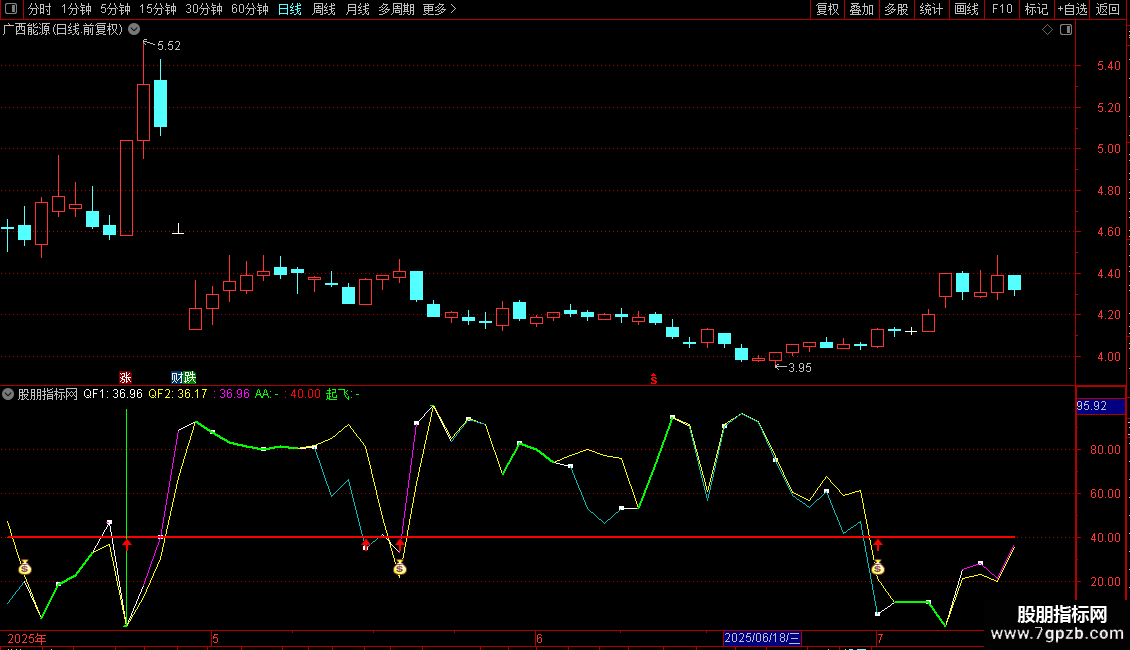The width and height of the screenshot is (1130, 650).
Task: Click the 3.95 low price label
Action: click(800, 368)
